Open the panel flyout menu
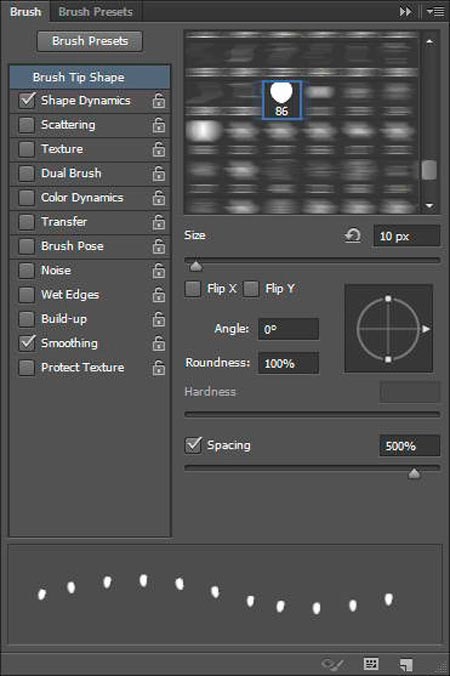This screenshot has height=676, width=450. (435, 12)
